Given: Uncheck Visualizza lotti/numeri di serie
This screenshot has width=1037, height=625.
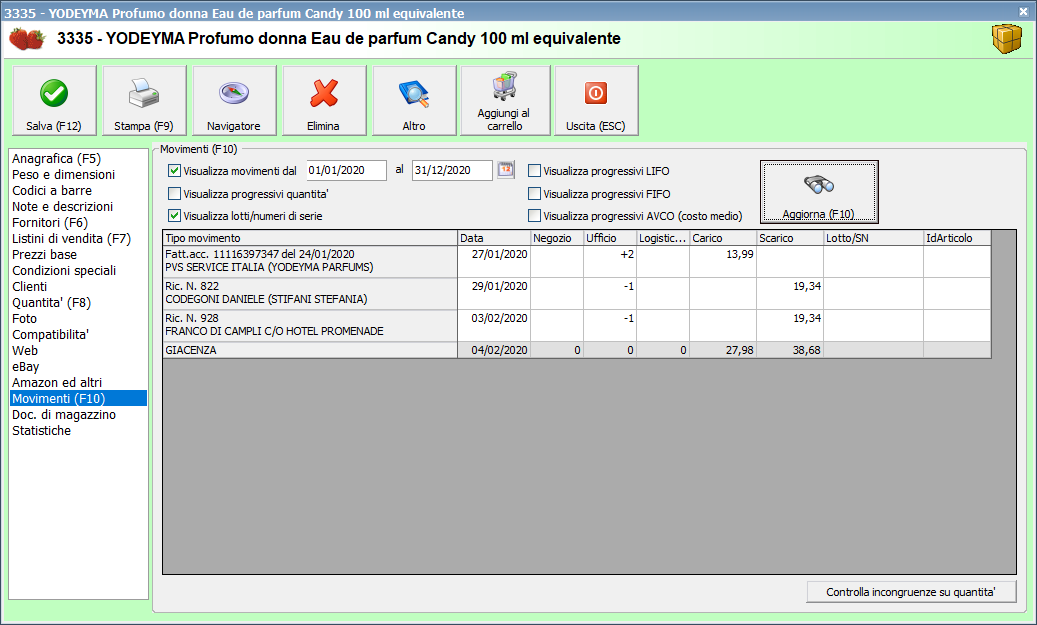Looking at the screenshot, I should click(x=175, y=216).
